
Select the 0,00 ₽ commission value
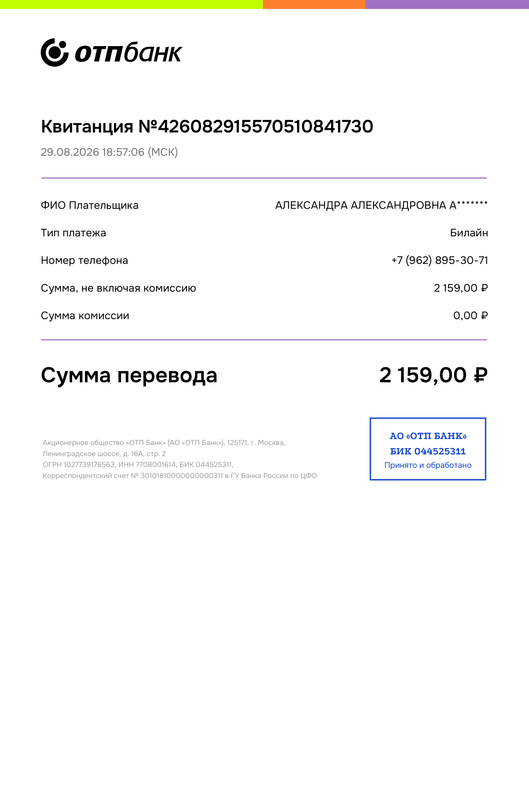470,315
